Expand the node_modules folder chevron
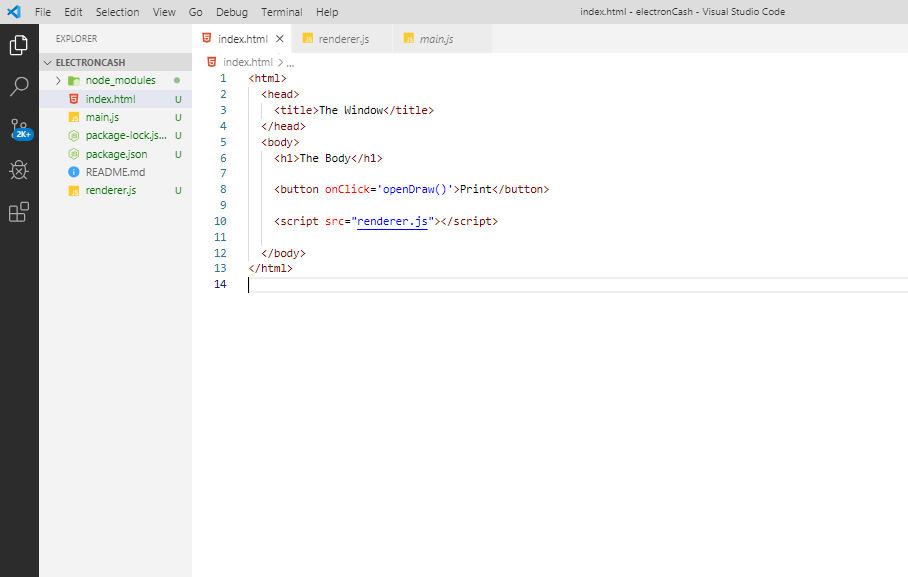908x577 pixels. pos(58,81)
